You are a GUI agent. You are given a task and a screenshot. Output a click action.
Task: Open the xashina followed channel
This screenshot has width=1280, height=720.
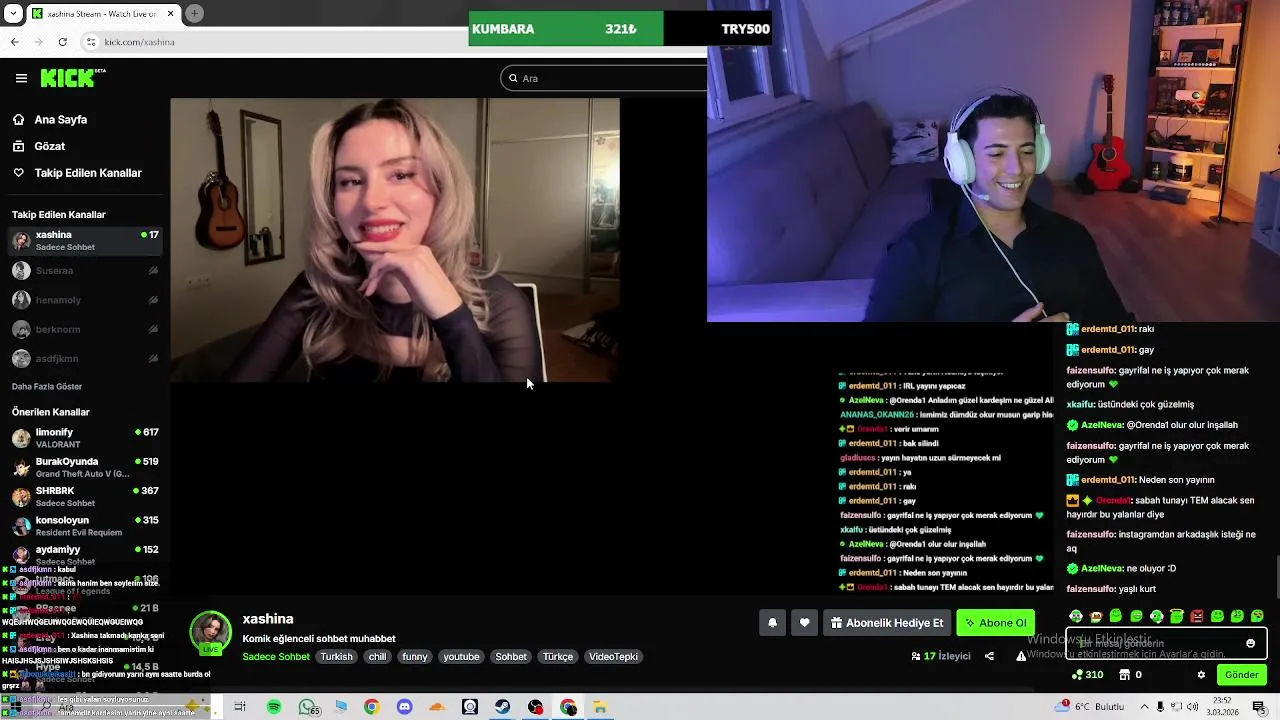(85, 240)
